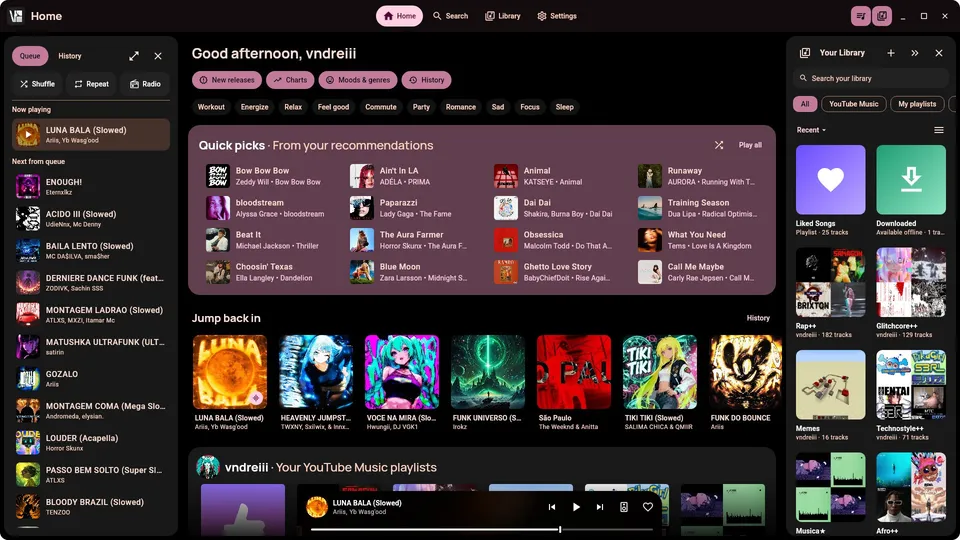960x540 pixels.
Task: Switch to the History tab in queue panel
Action: point(70,56)
